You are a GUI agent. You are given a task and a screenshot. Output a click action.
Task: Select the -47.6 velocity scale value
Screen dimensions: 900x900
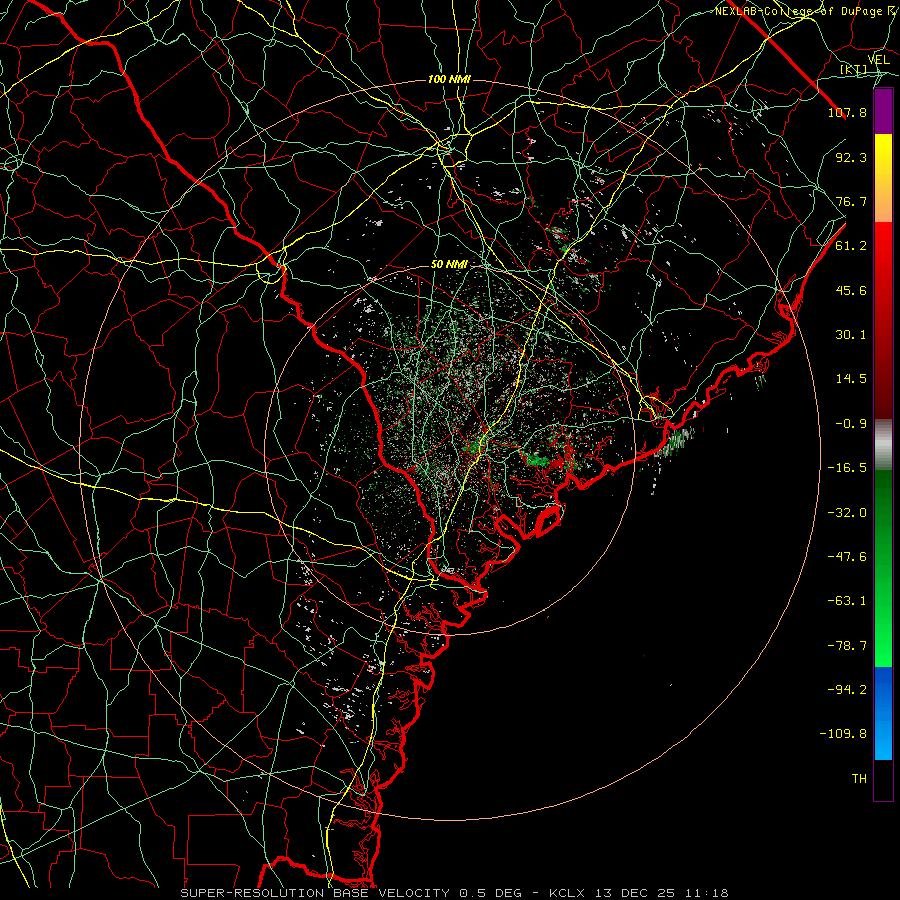click(x=847, y=557)
